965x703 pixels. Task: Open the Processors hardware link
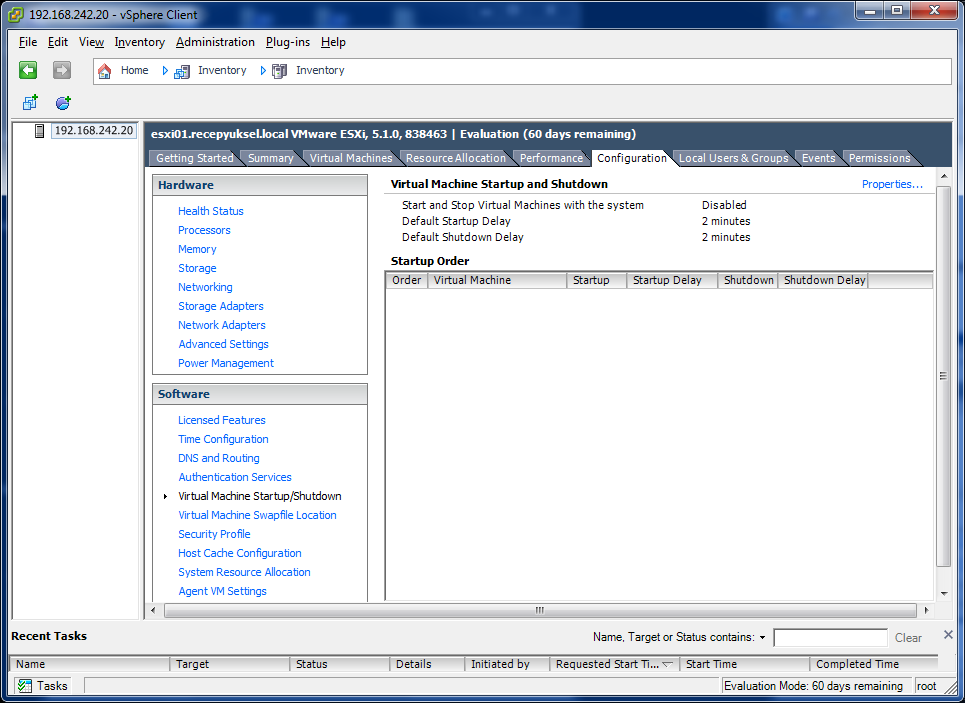pos(204,230)
